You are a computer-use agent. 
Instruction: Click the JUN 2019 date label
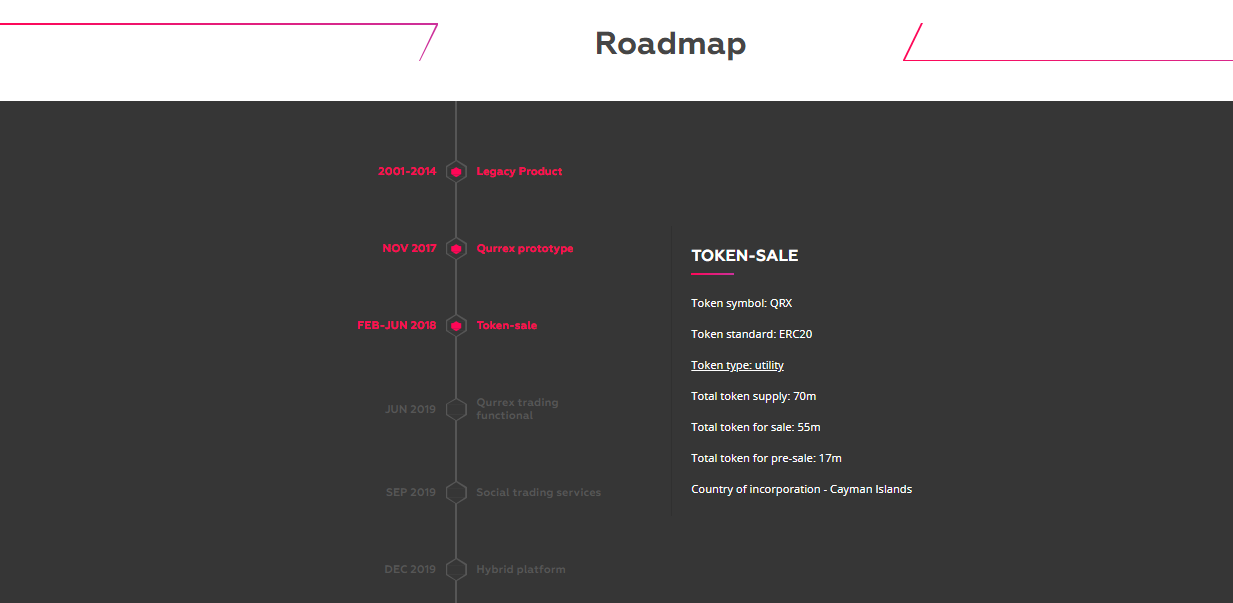click(410, 409)
